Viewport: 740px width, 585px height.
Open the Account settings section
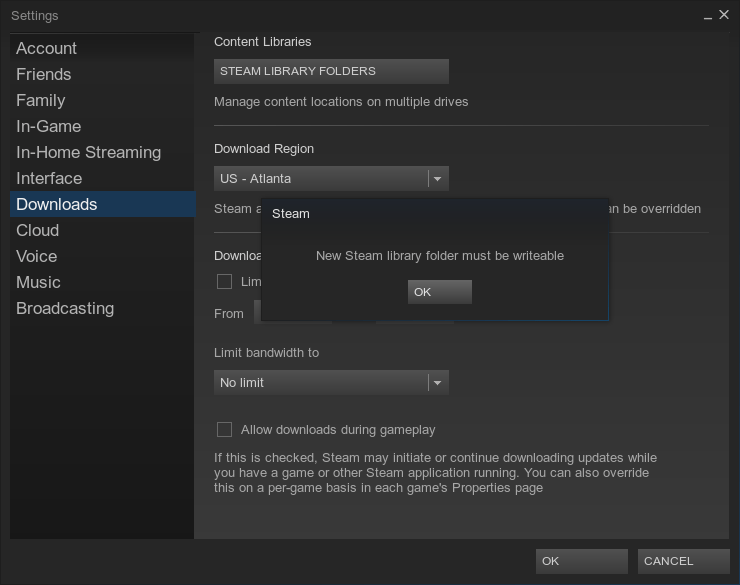coord(102,48)
